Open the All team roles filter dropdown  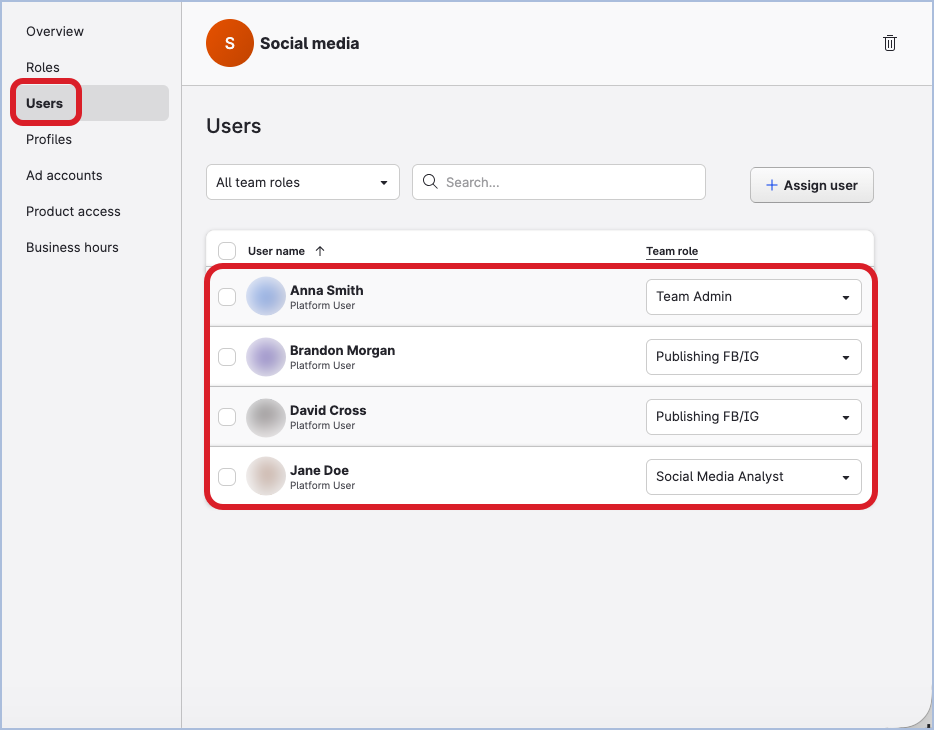302,182
